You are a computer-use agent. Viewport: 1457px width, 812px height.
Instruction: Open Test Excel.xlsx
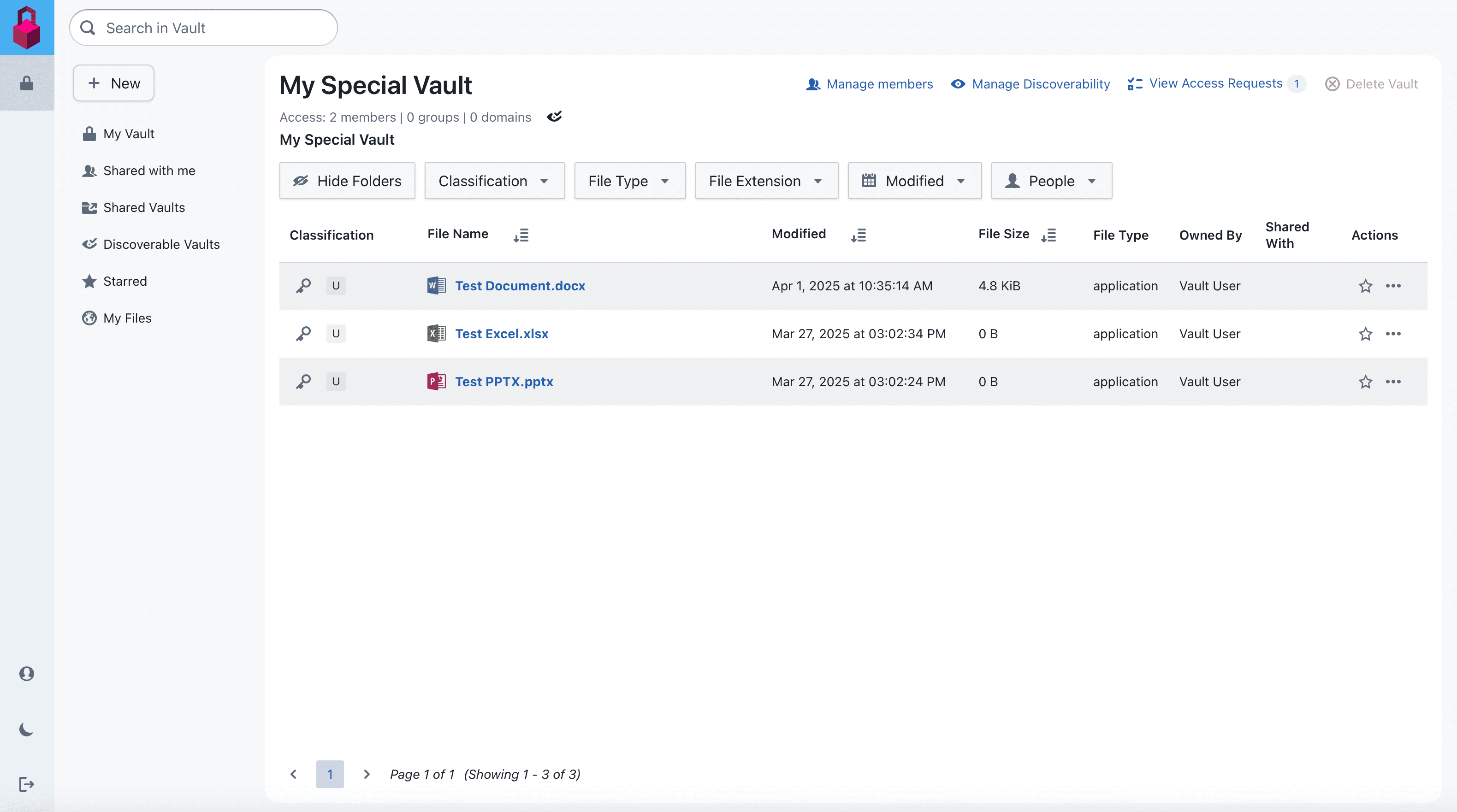coord(502,334)
